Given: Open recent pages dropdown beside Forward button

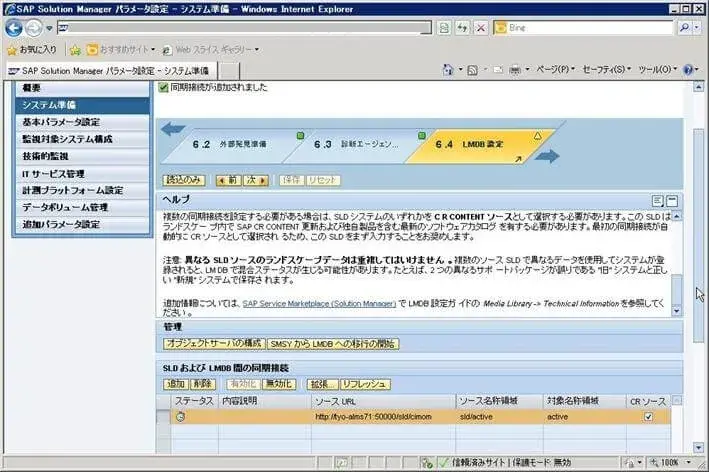Looking at the screenshot, I should click(49, 28).
